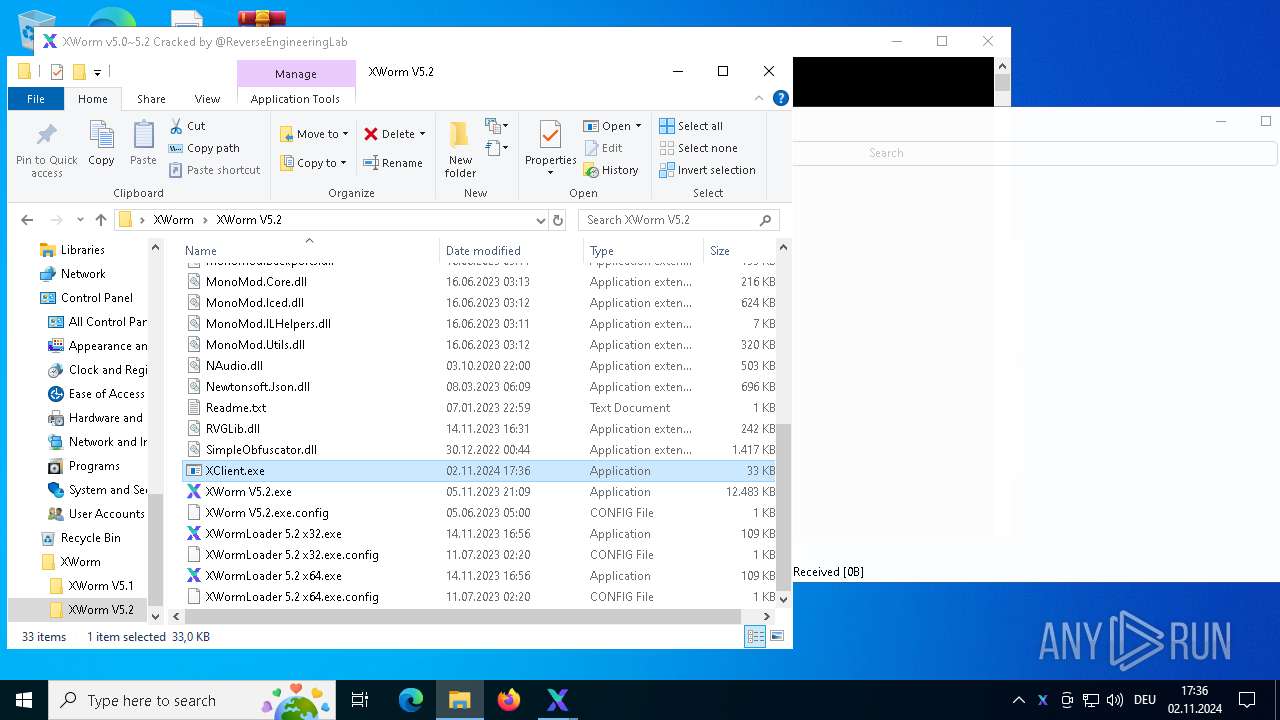This screenshot has width=1280, height=720.
Task: Open the File menu tab
Action: click(36, 99)
